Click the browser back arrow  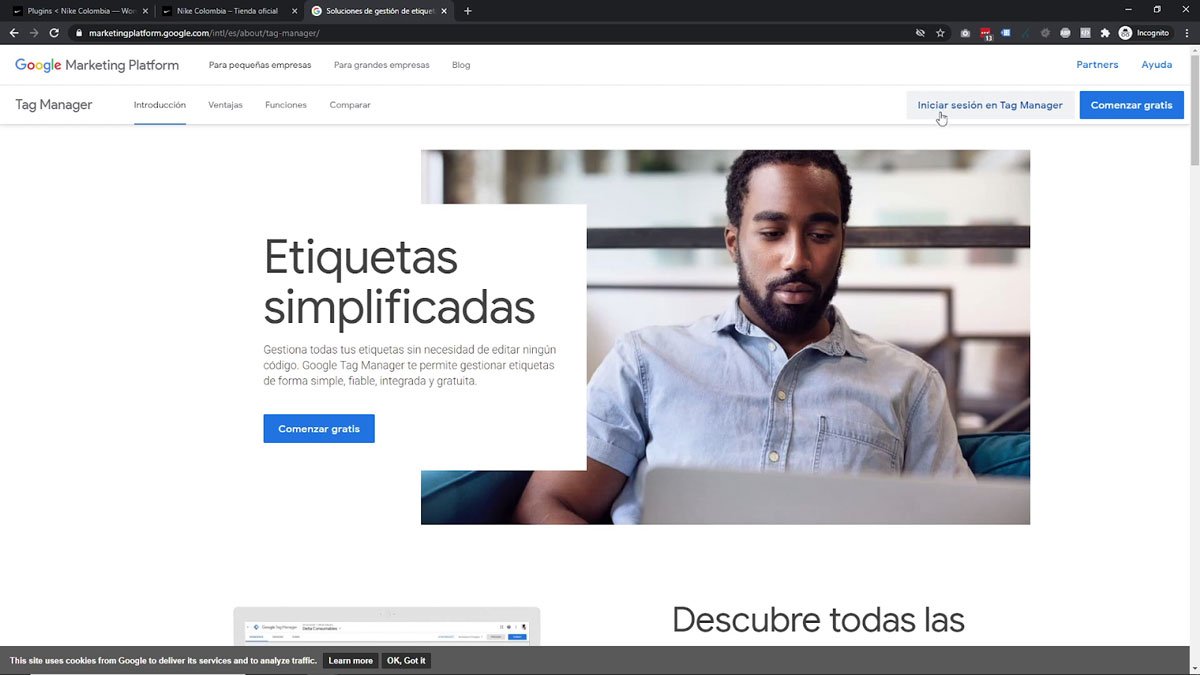[x=14, y=33]
